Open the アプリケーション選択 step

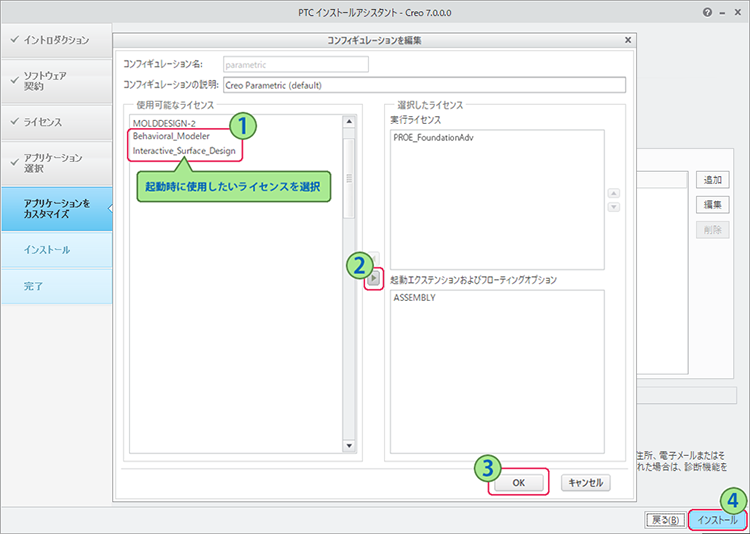tap(56, 163)
